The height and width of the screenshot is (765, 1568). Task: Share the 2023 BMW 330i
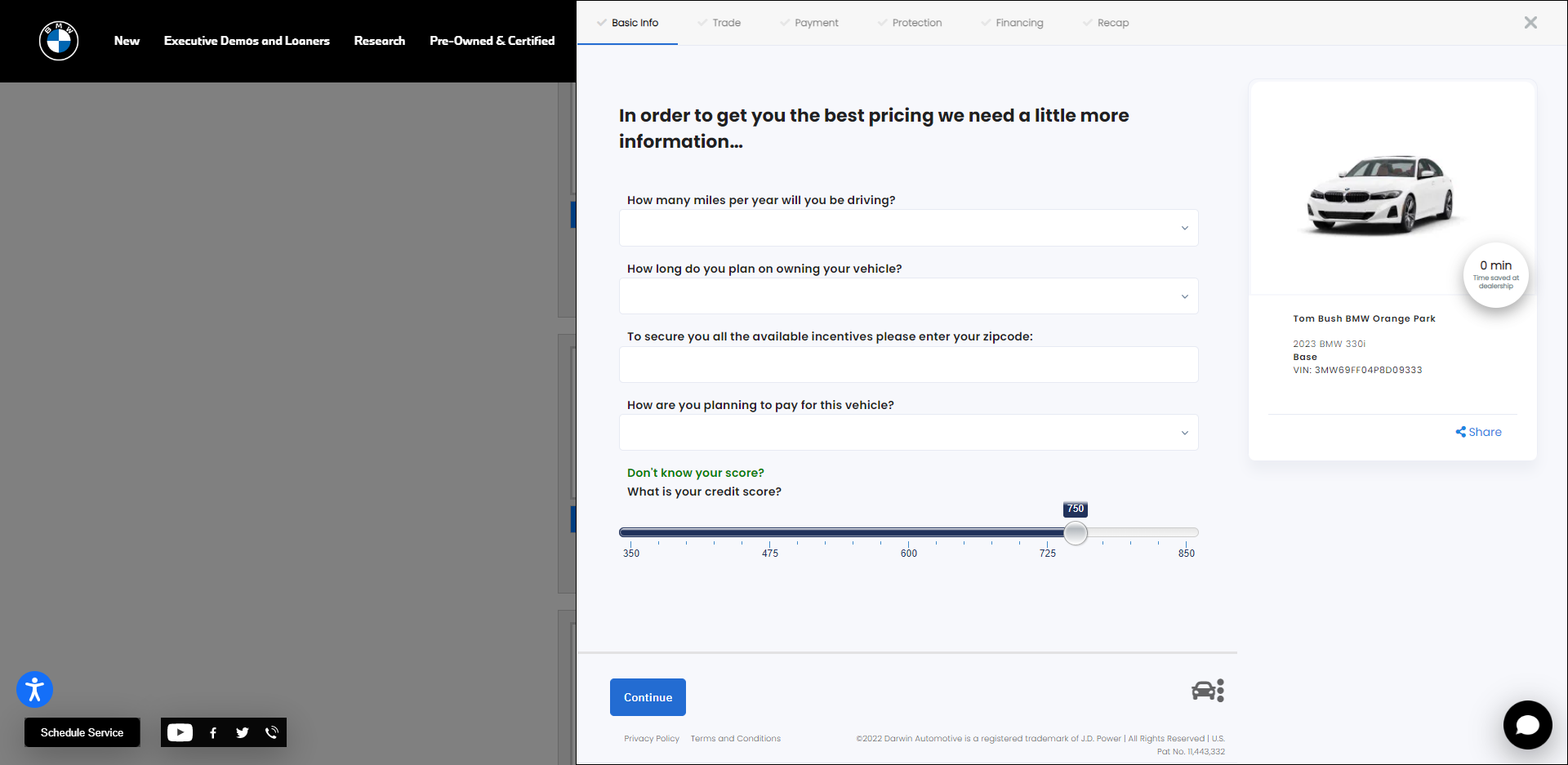point(1478,432)
